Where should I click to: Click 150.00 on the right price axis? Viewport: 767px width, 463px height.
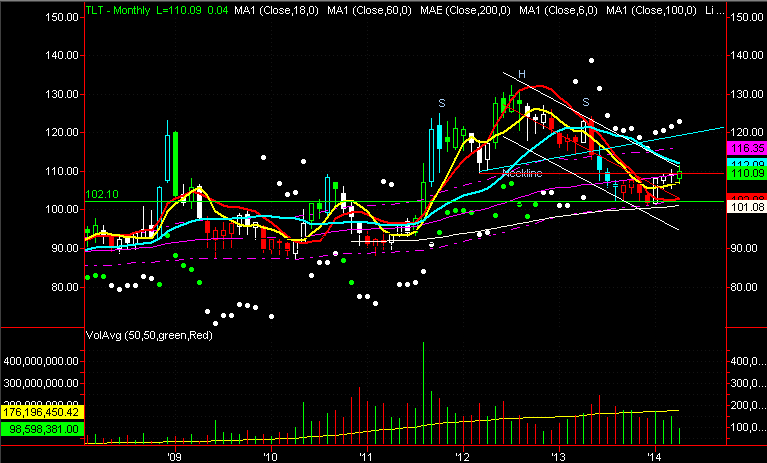[x=747, y=17]
